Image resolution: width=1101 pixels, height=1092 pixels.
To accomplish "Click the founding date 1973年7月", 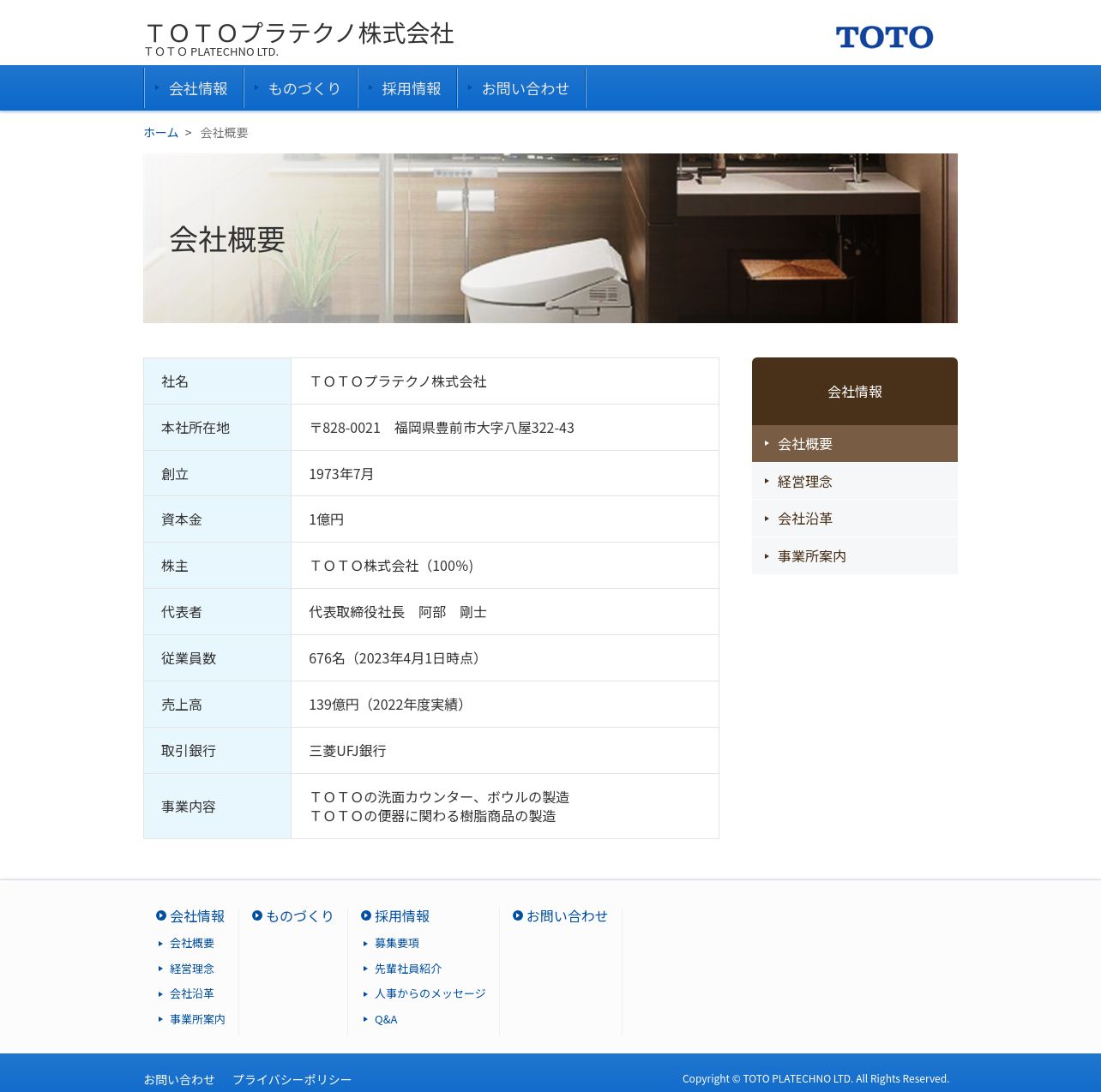I will [341, 474].
